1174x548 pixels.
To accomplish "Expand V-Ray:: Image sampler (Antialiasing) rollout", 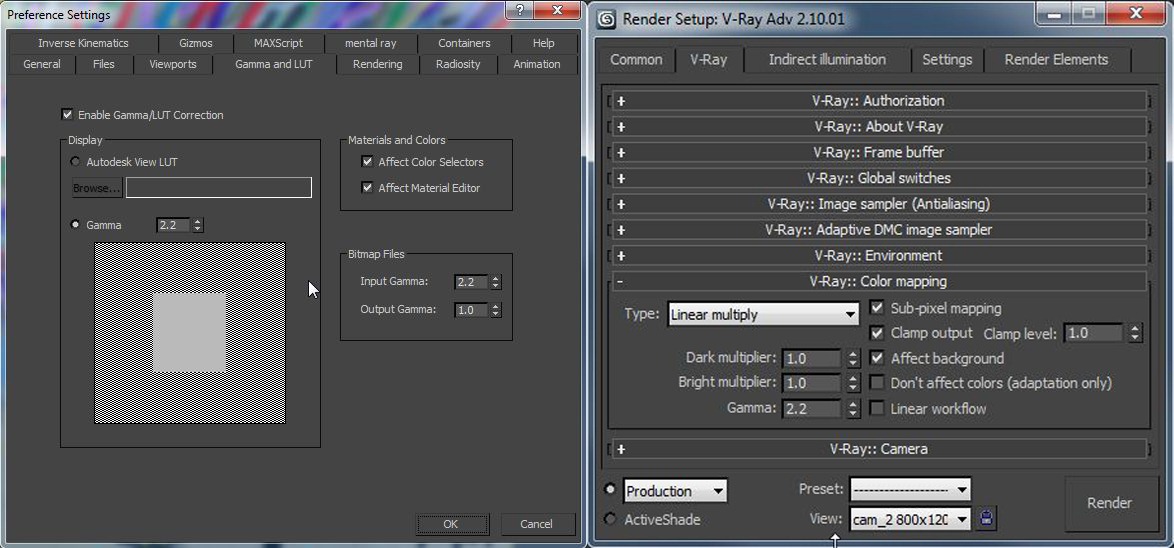I will (879, 204).
